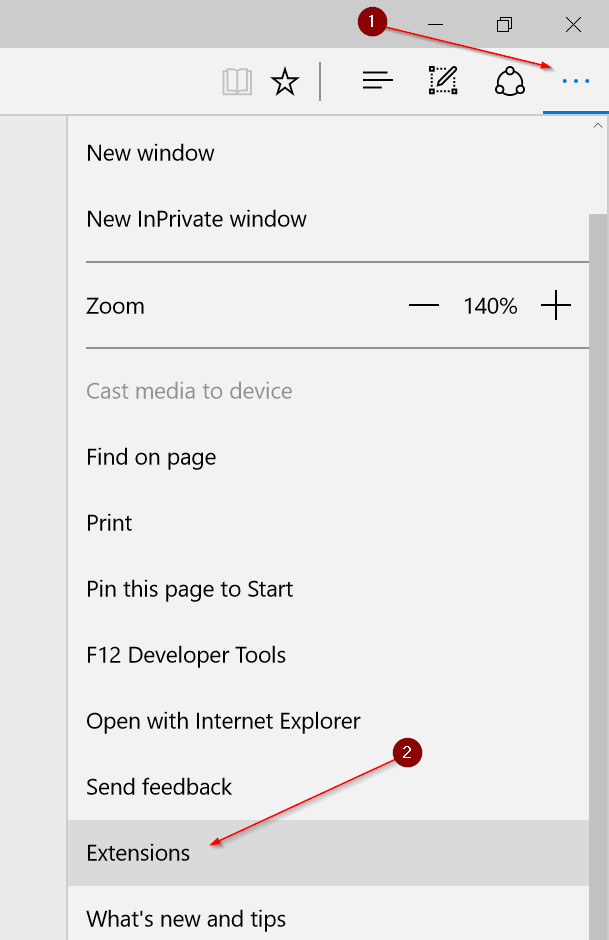Image resolution: width=609 pixels, height=940 pixels.
Task: Open the More actions menu
Action: 575,81
